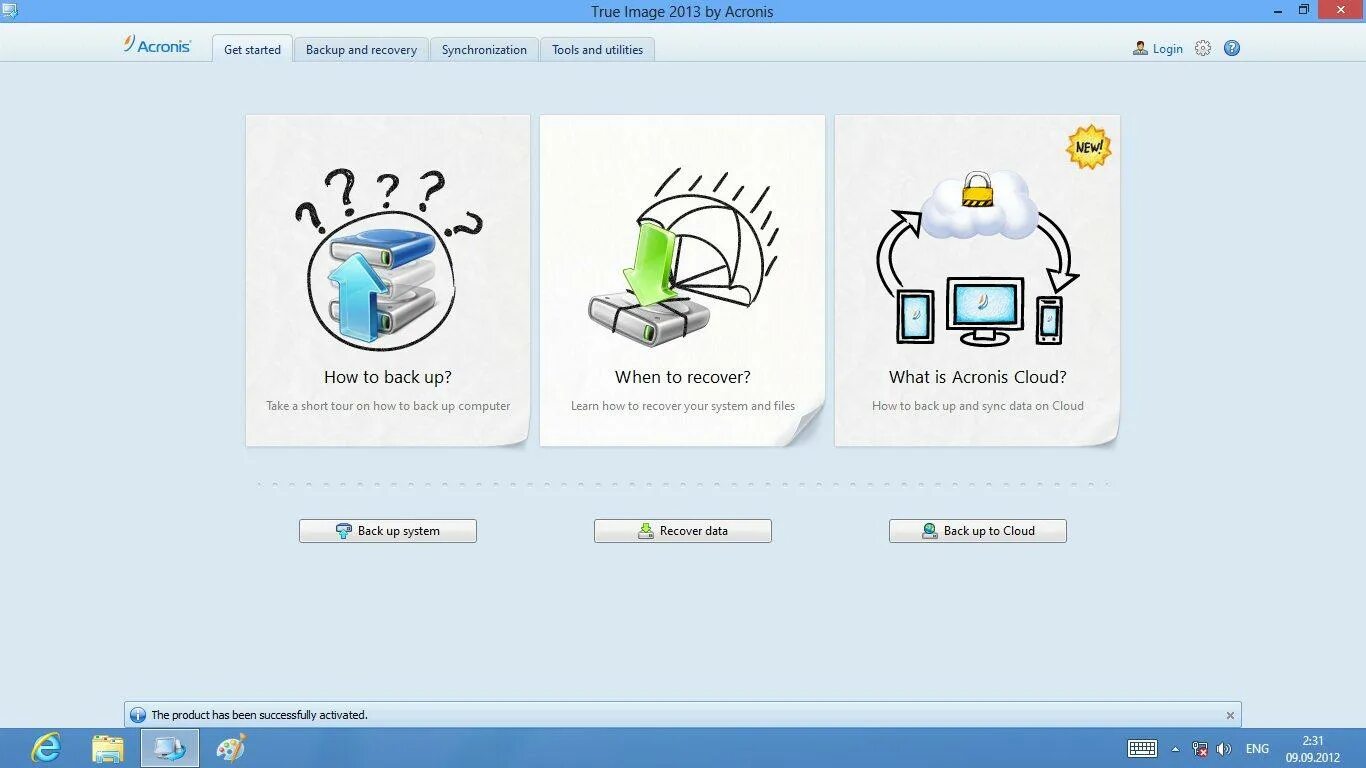Screen dimensions: 1366x768
Task: Open the When to recover illustration
Action: coord(682,258)
